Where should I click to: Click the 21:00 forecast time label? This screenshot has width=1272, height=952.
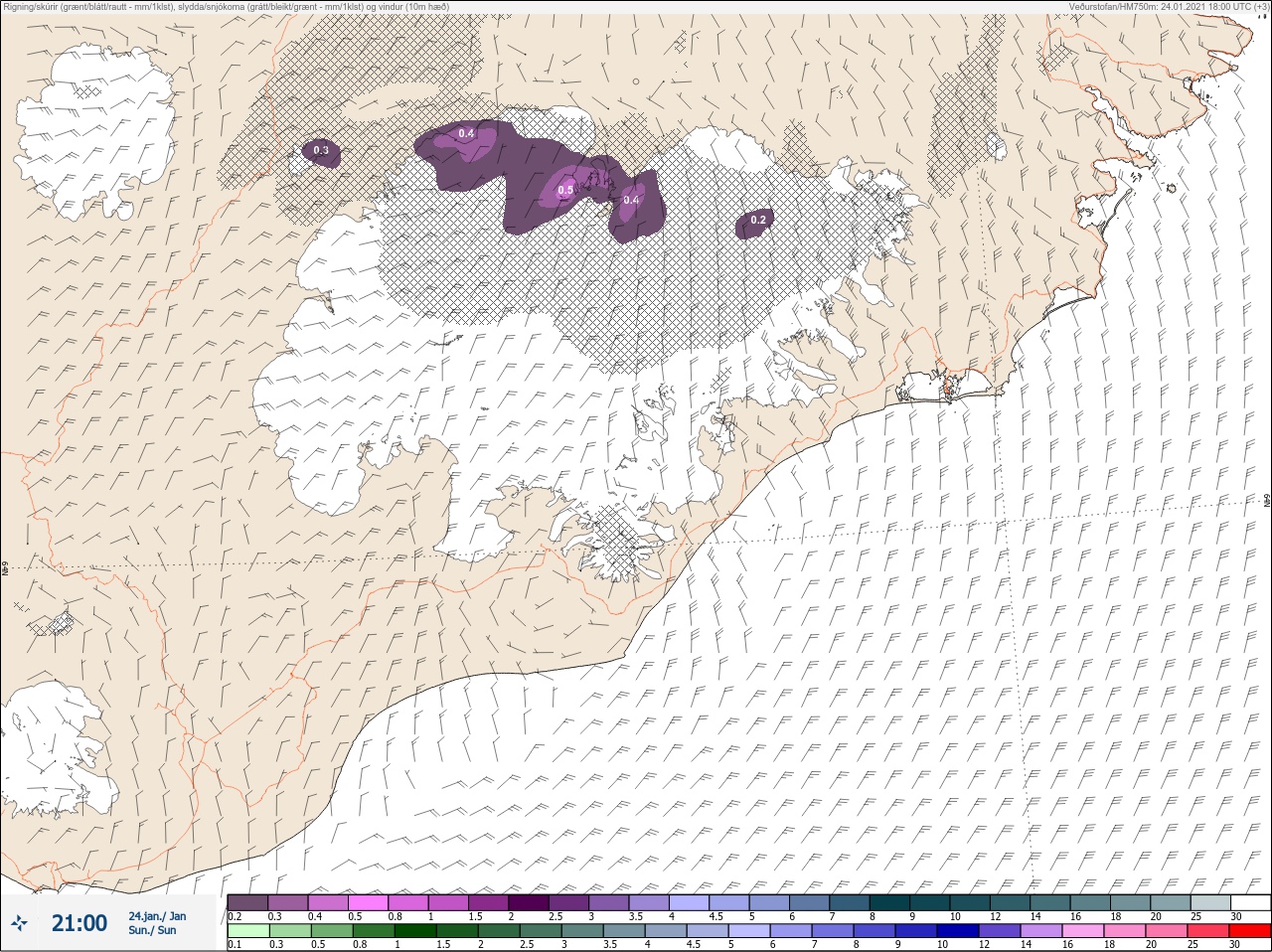pyautogui.click(x=79, y=923)
